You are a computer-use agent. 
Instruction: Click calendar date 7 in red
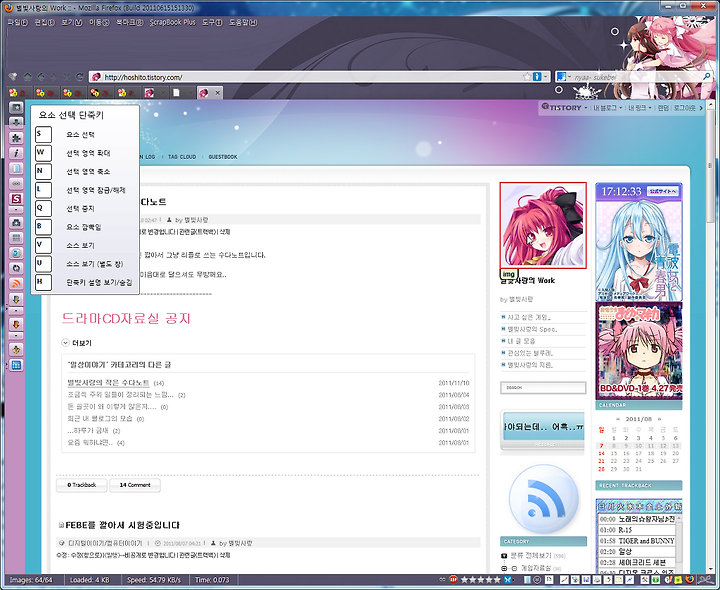coord(602,446)
